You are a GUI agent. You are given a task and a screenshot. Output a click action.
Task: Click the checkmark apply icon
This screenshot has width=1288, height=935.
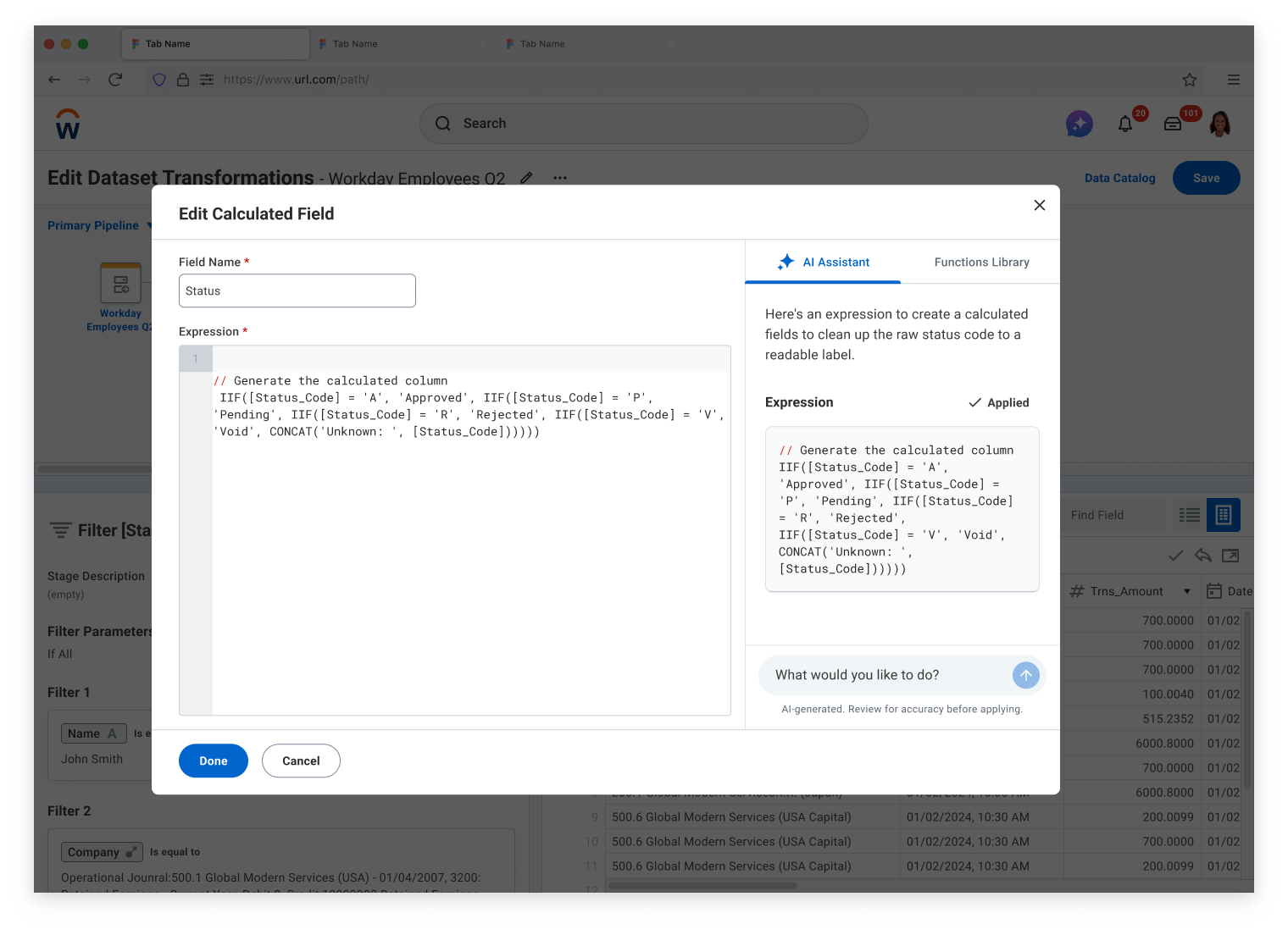1176,556
